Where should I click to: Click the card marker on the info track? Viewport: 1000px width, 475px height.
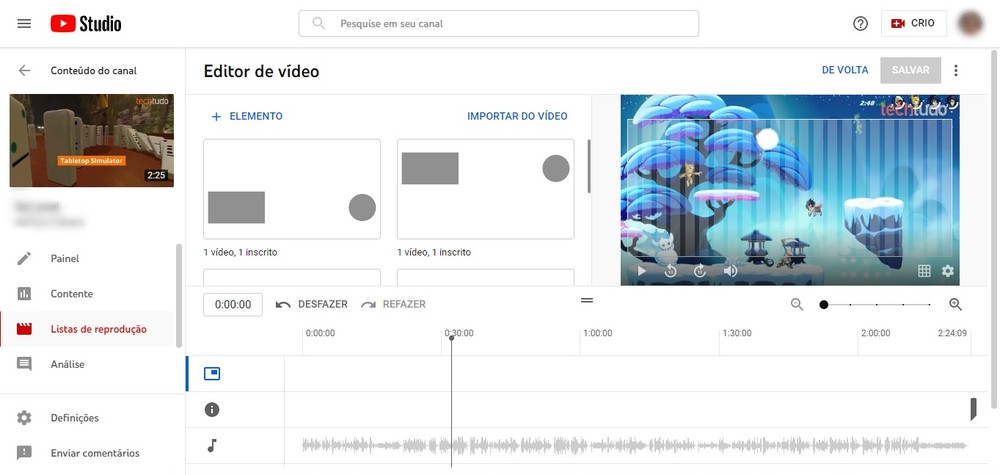[973, 409]
